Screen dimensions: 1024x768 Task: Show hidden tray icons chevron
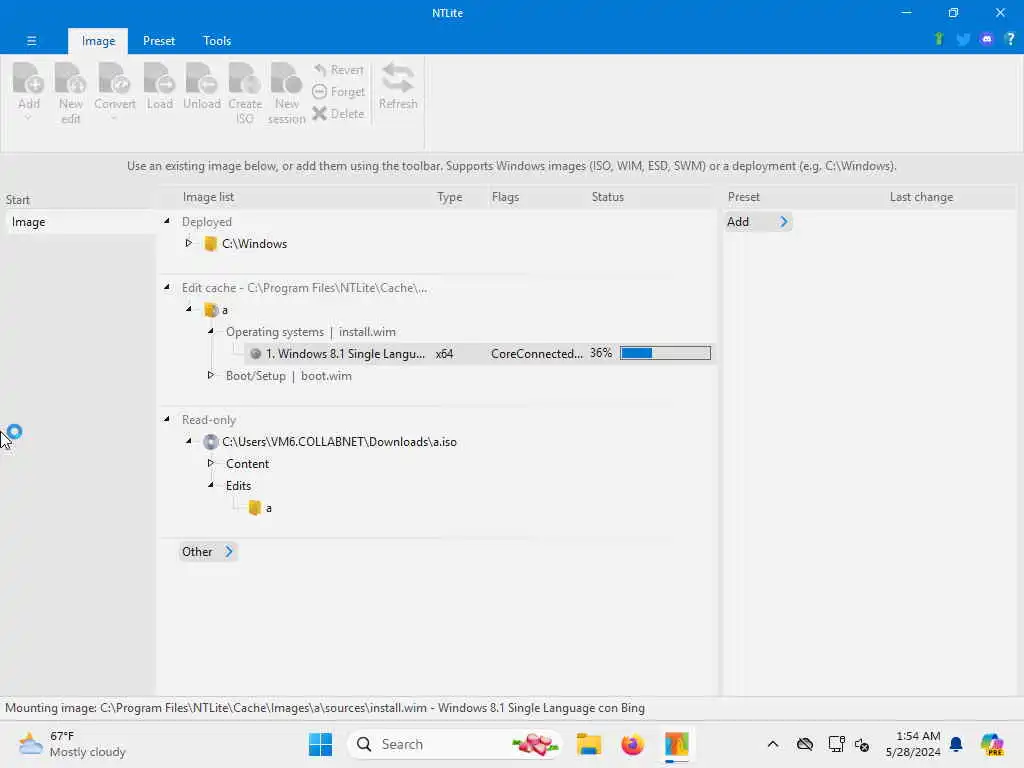[x=773, y=744]
